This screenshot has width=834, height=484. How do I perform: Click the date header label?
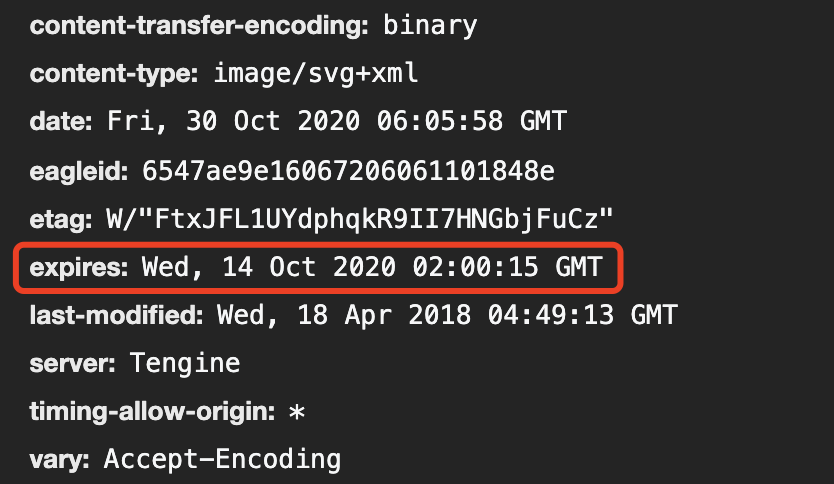tap(61, 121)
